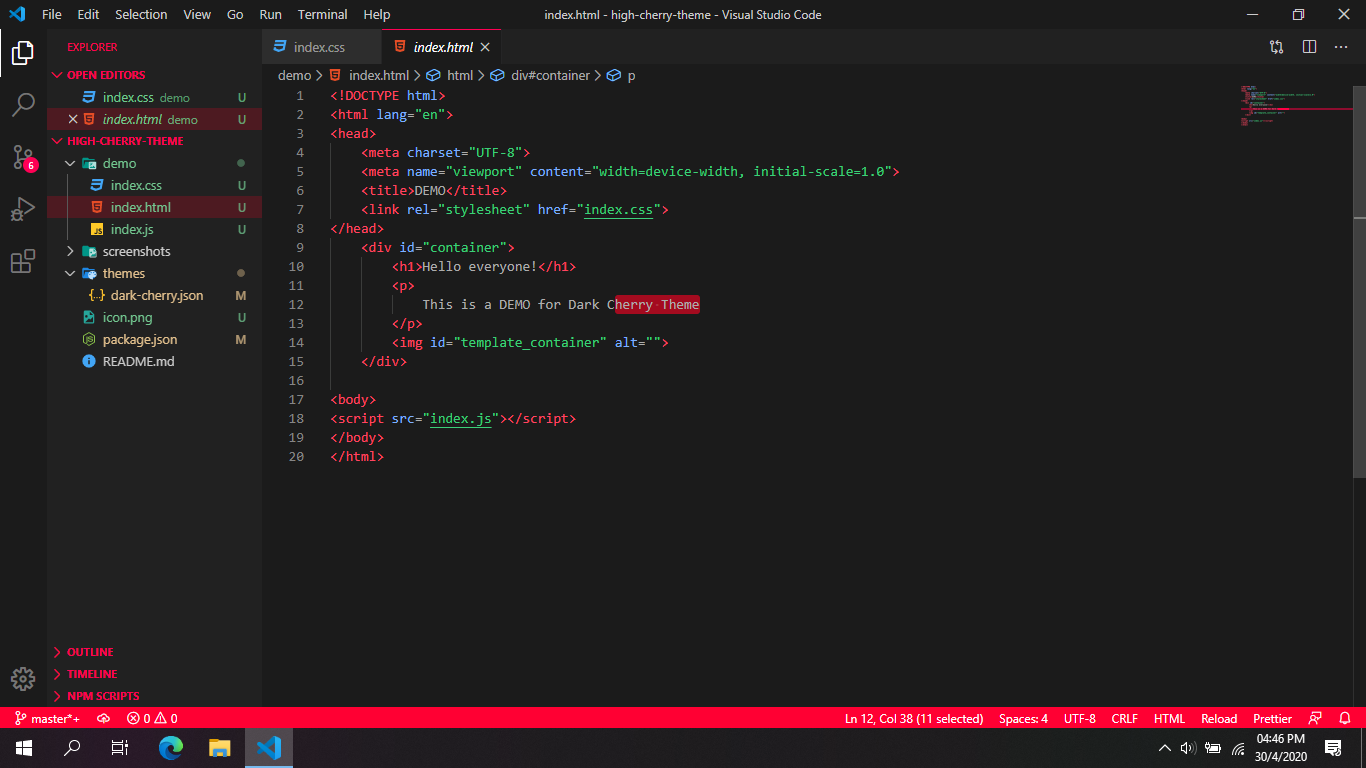Launch Microsoft Edge from taskbar
The height and width of the screenshot is (768, 1366).
(x=171, y=747)
